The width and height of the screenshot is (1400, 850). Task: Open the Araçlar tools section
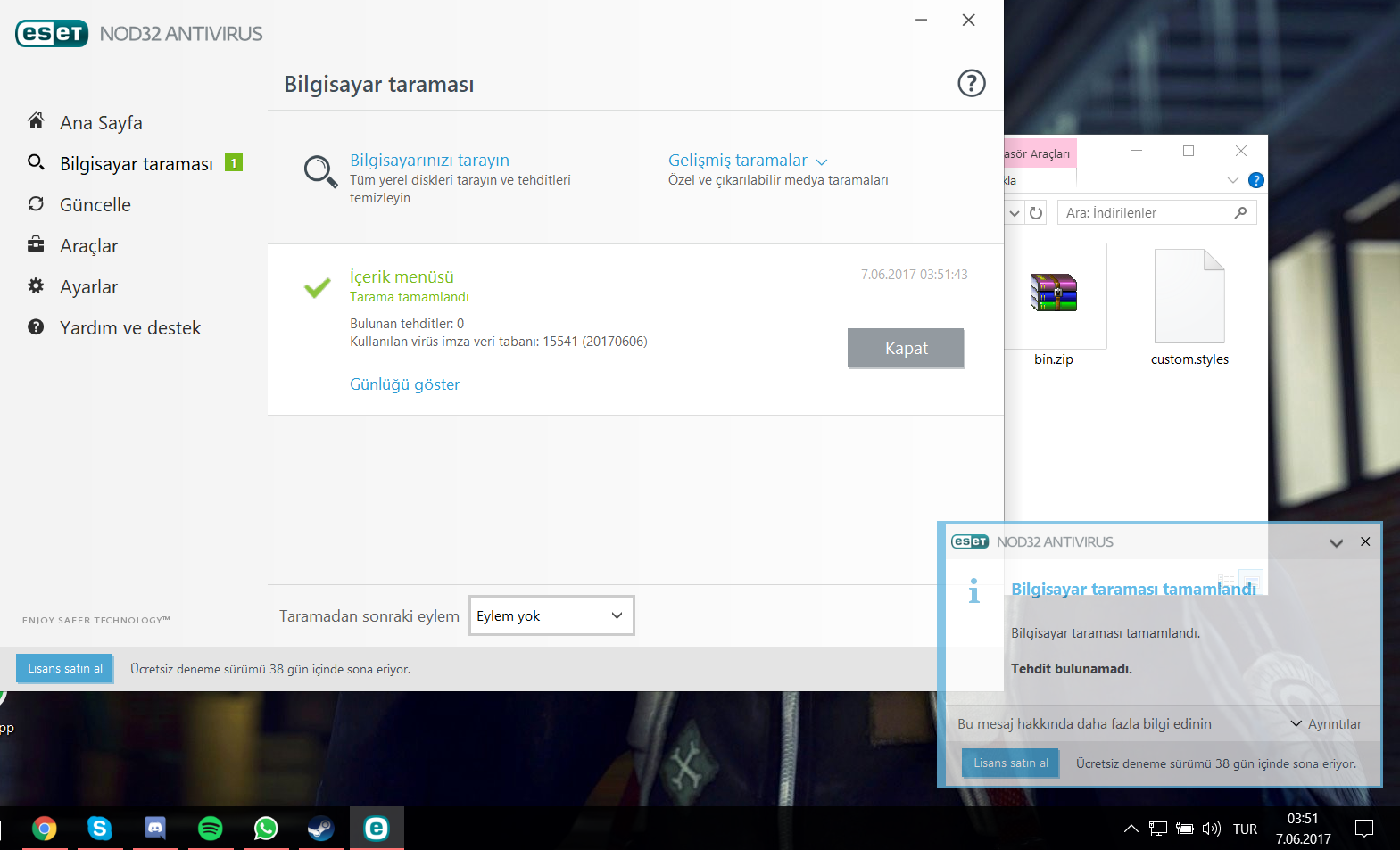(88, 246)
